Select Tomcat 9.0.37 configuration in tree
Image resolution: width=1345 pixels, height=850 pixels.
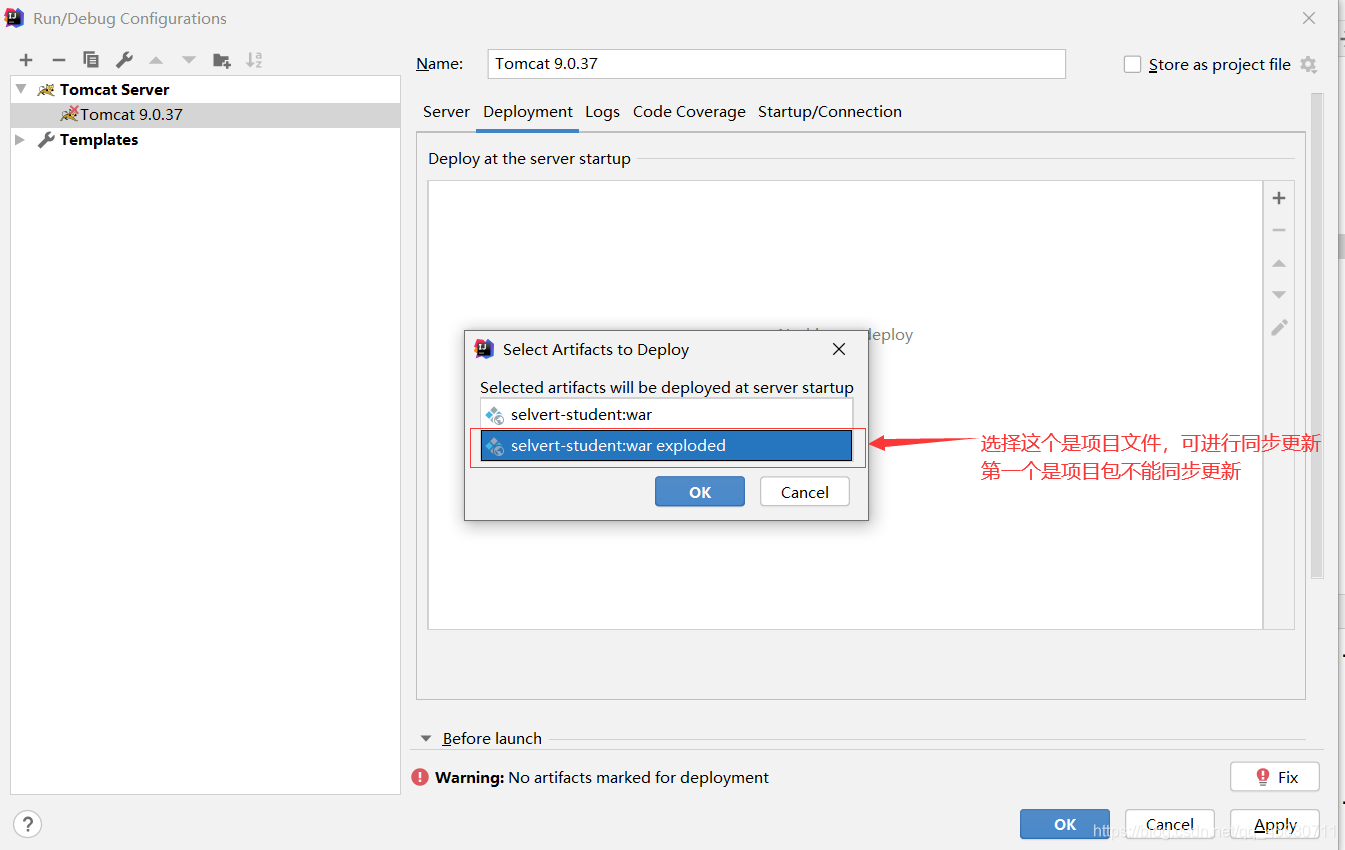tap(205, 114)
